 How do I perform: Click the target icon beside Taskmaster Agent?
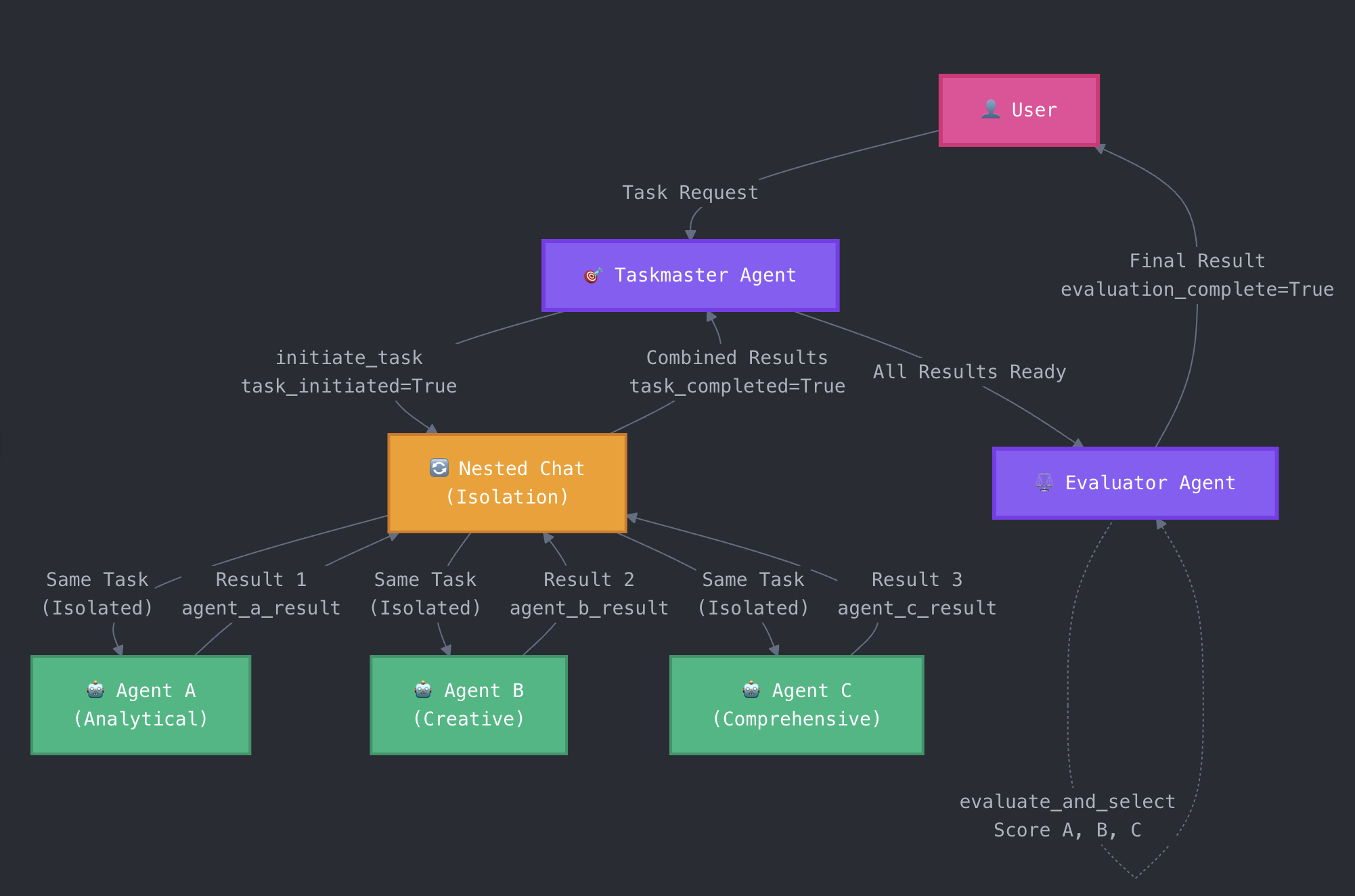point(593,275)
